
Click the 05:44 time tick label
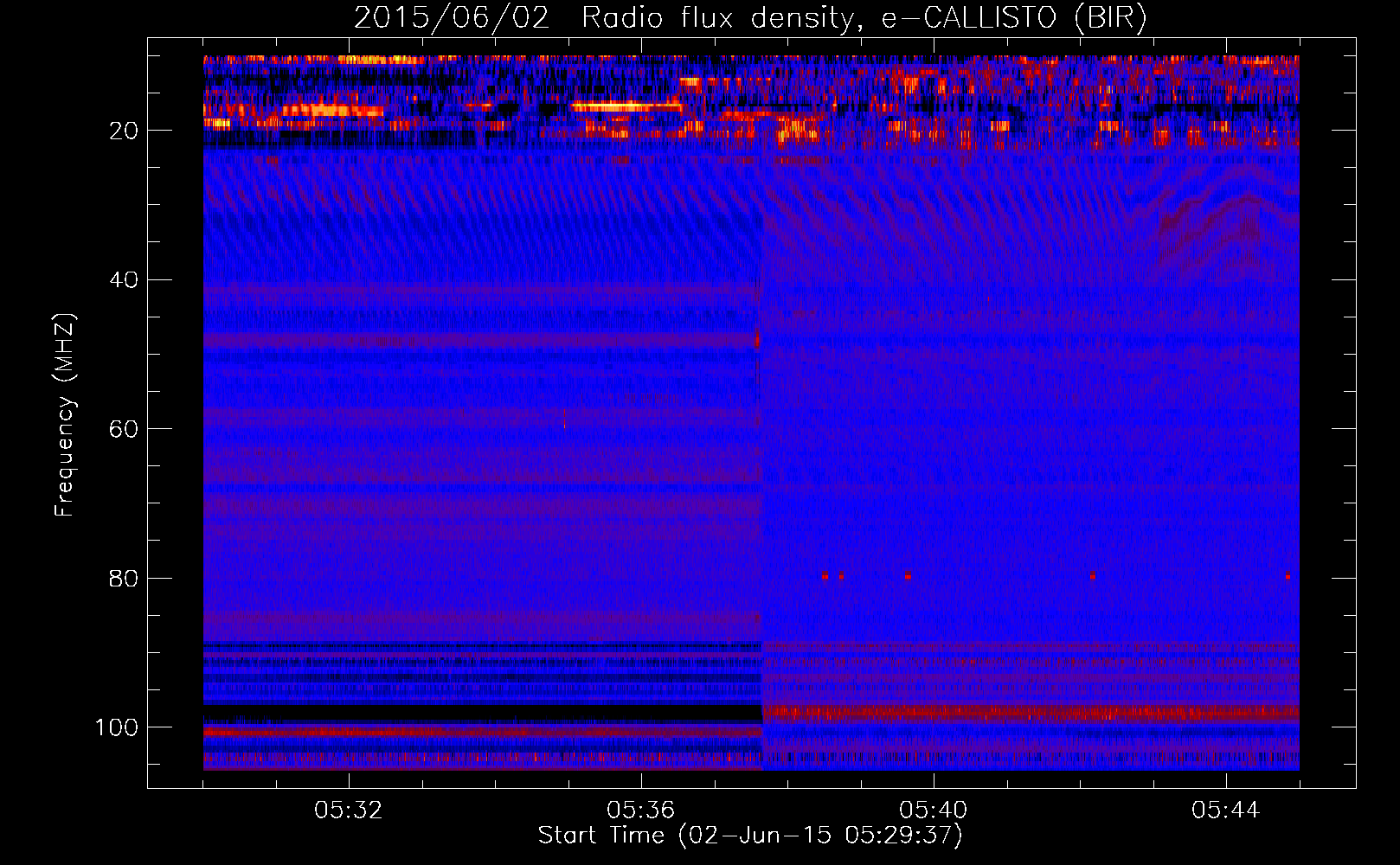[1226, 811]
